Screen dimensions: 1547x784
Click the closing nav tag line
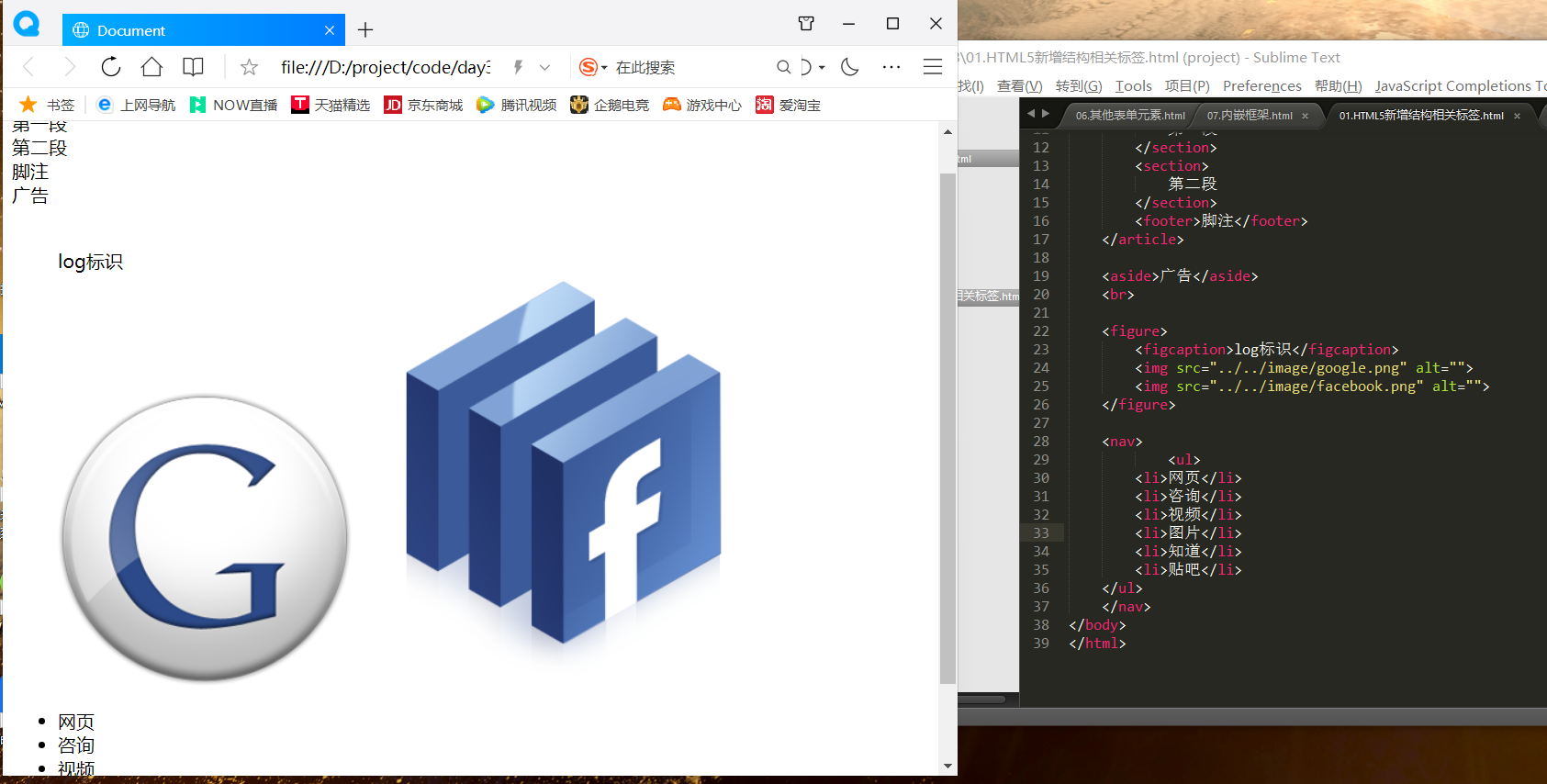1127,607
